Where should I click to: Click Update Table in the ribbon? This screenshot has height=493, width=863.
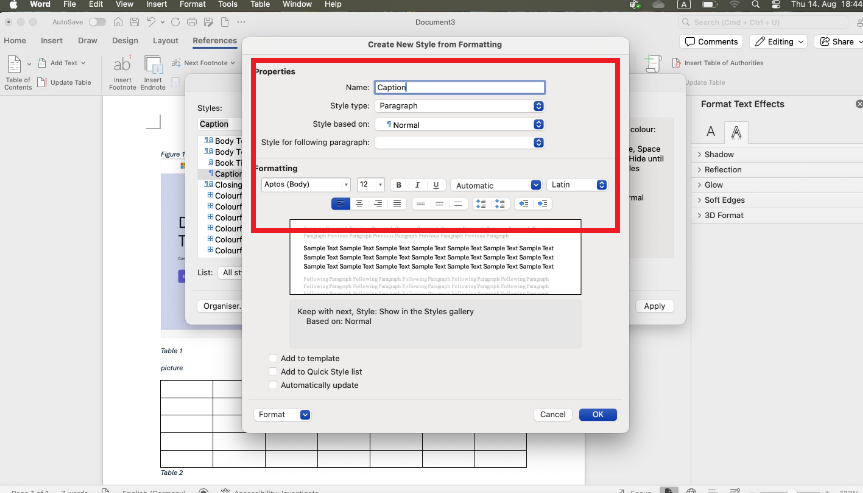[64, 83]
